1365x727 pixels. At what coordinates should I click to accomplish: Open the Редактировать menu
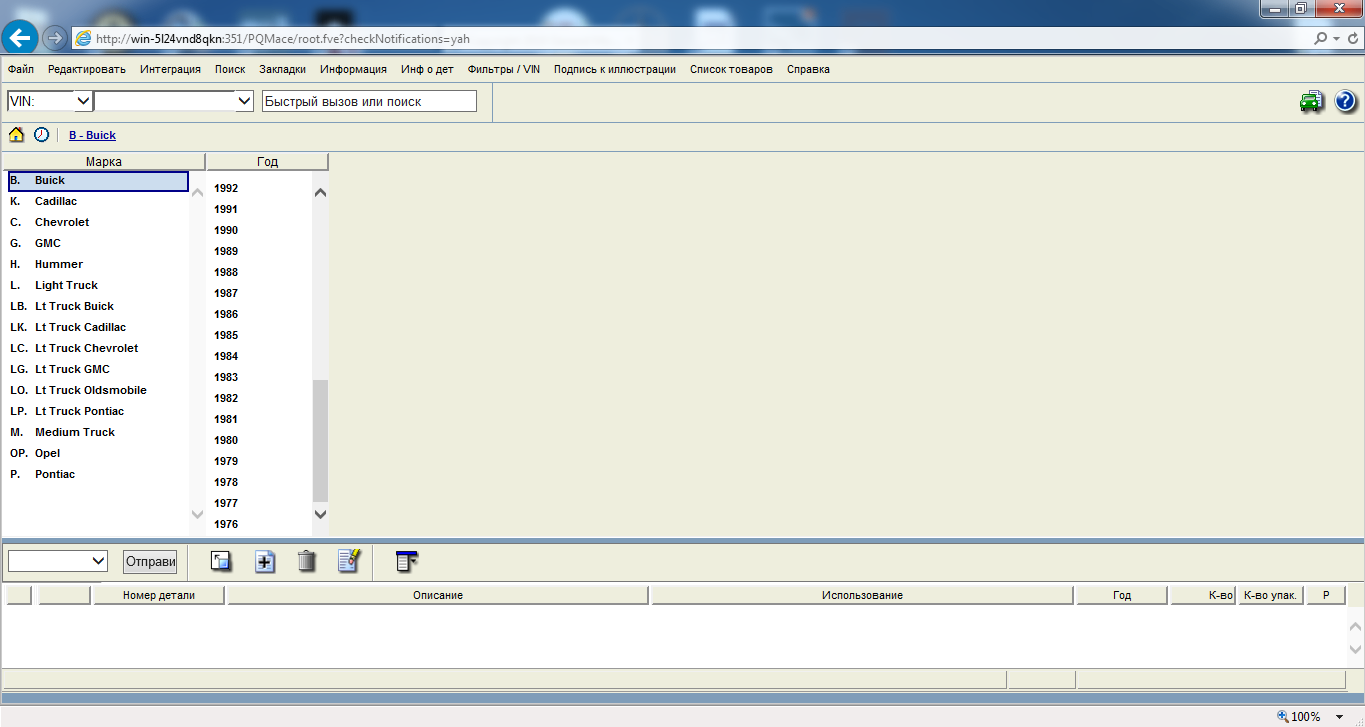[87, 70]
